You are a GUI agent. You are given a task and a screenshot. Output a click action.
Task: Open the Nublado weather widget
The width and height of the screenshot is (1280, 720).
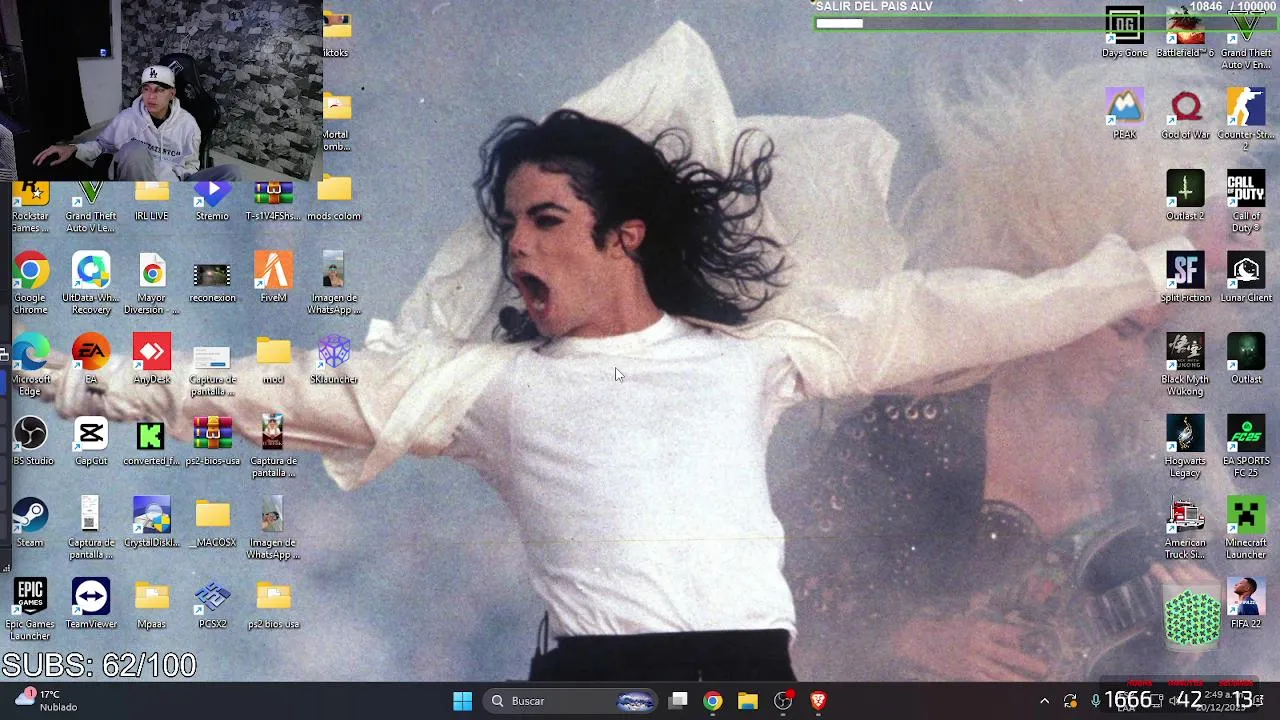point(46,700)
